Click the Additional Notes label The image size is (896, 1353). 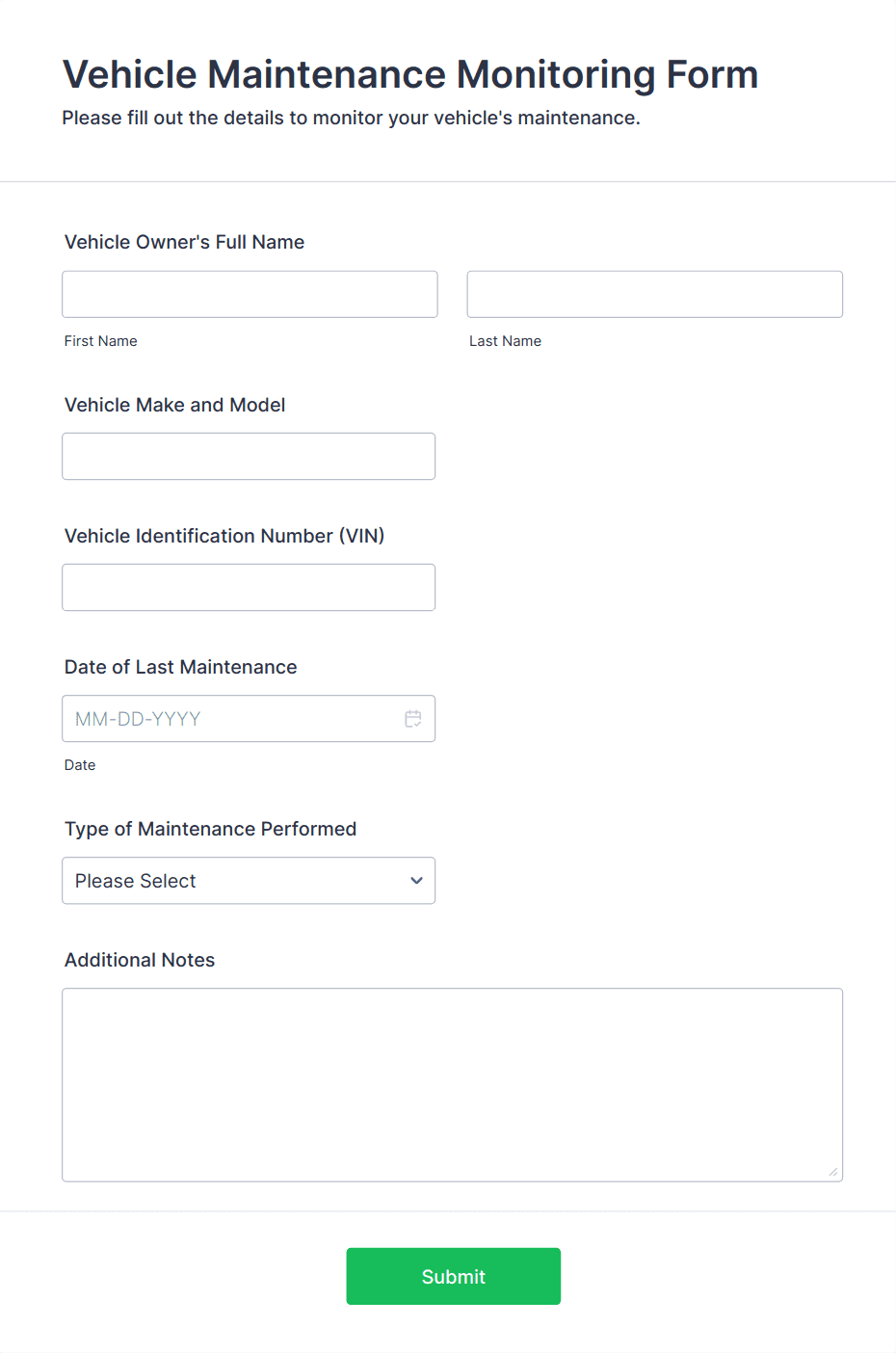[140, 960]
